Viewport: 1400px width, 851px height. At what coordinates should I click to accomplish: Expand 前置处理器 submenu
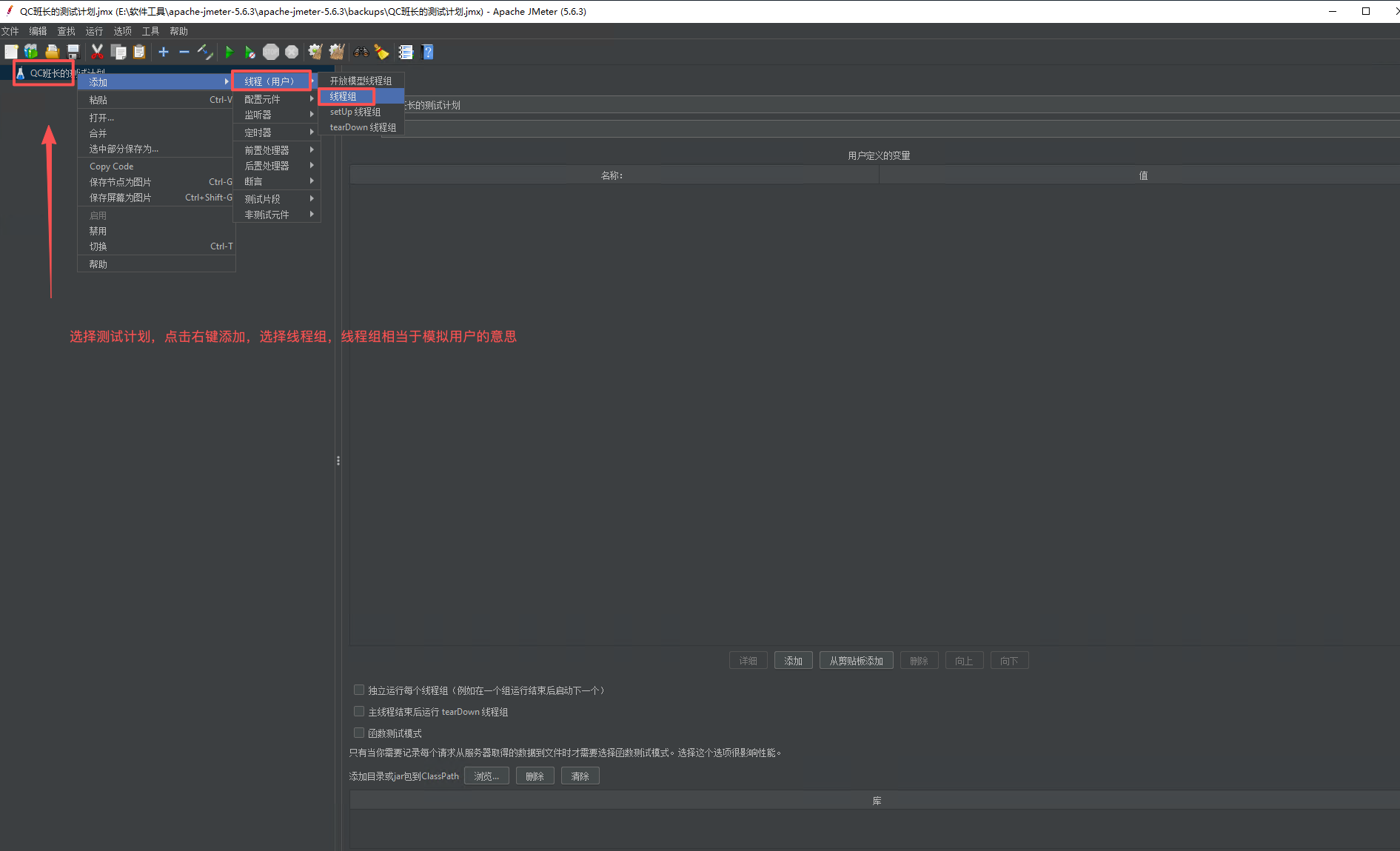pyautogui.click(x=276, y=150)
